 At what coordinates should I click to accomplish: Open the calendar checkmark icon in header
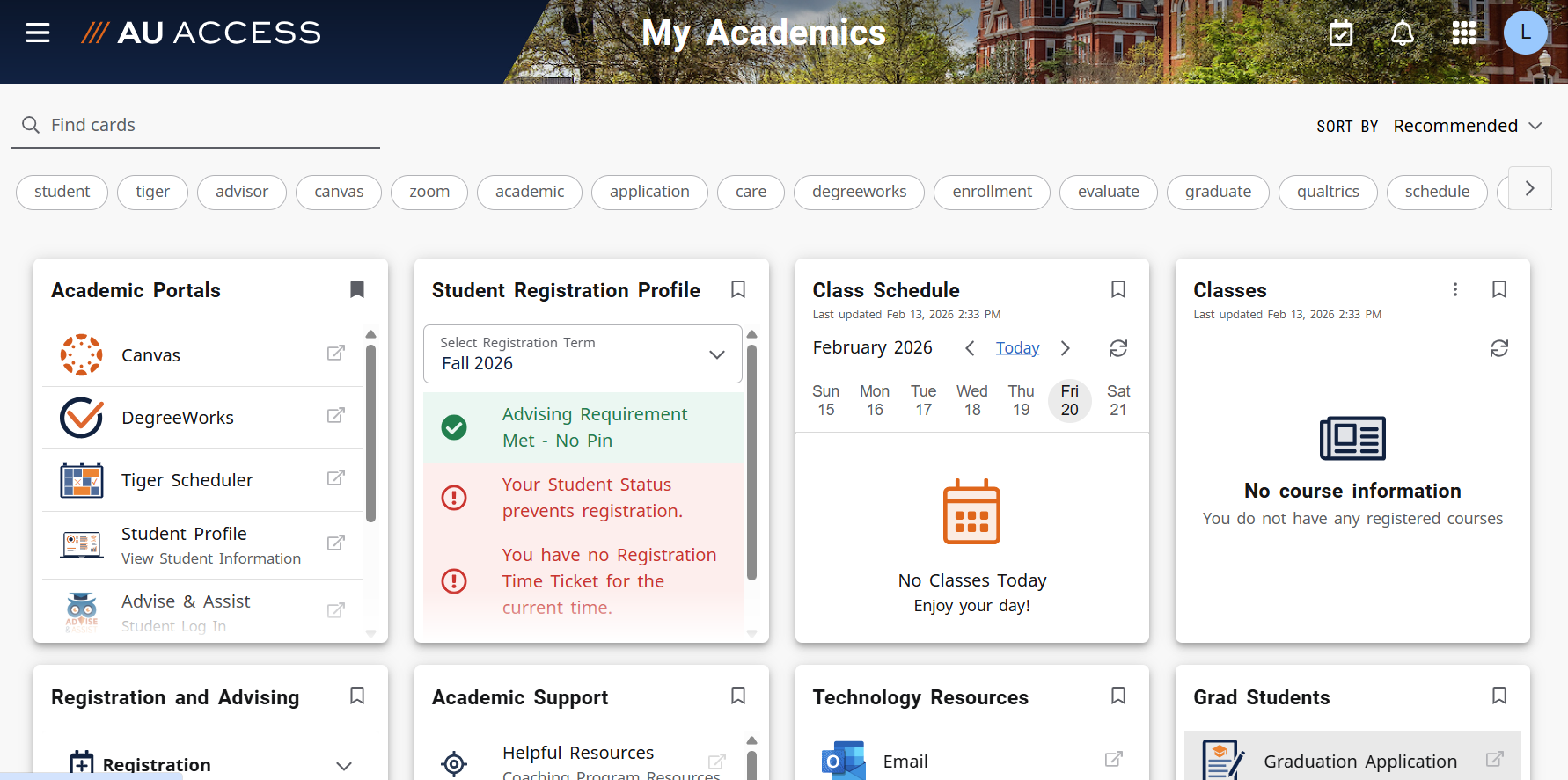1341,33
